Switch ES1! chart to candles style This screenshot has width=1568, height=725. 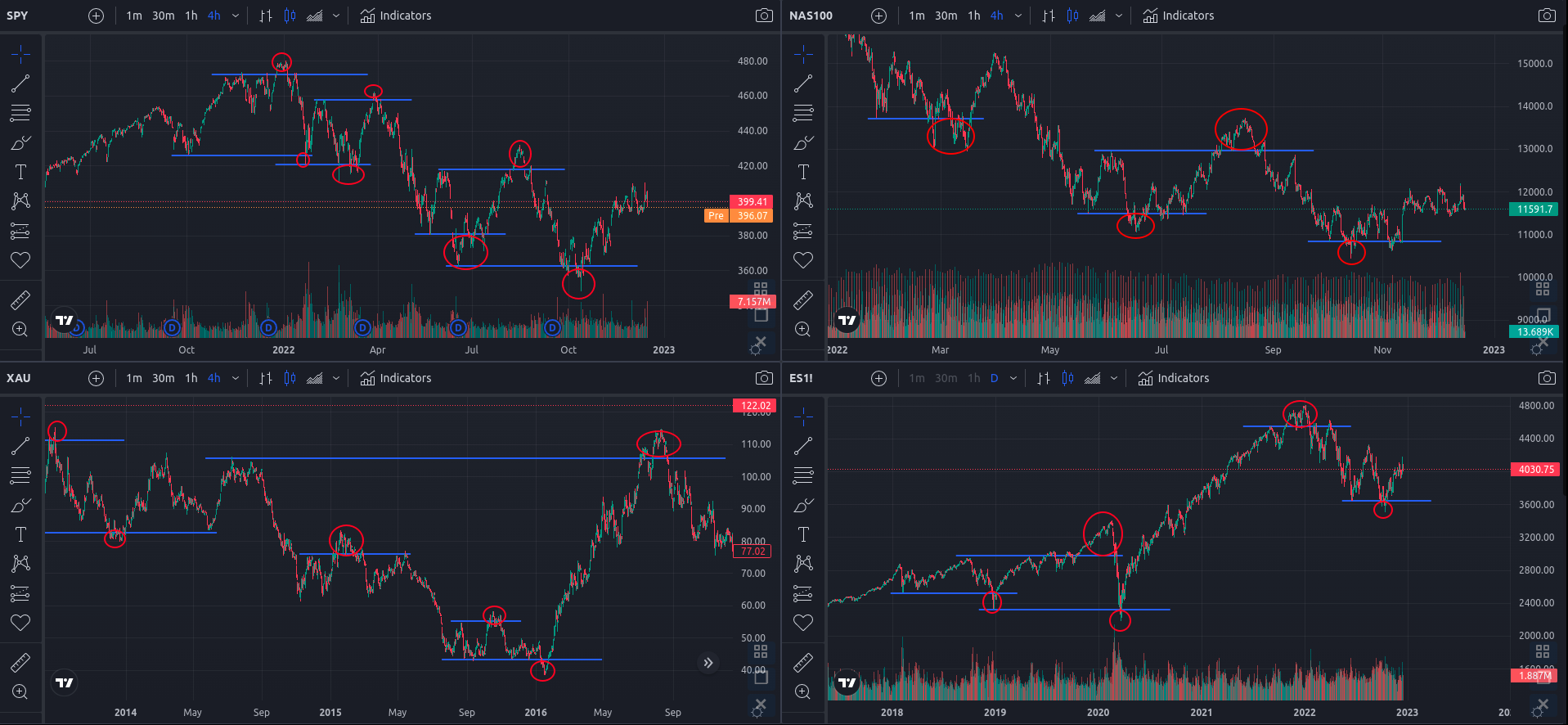coord(1067,378)
